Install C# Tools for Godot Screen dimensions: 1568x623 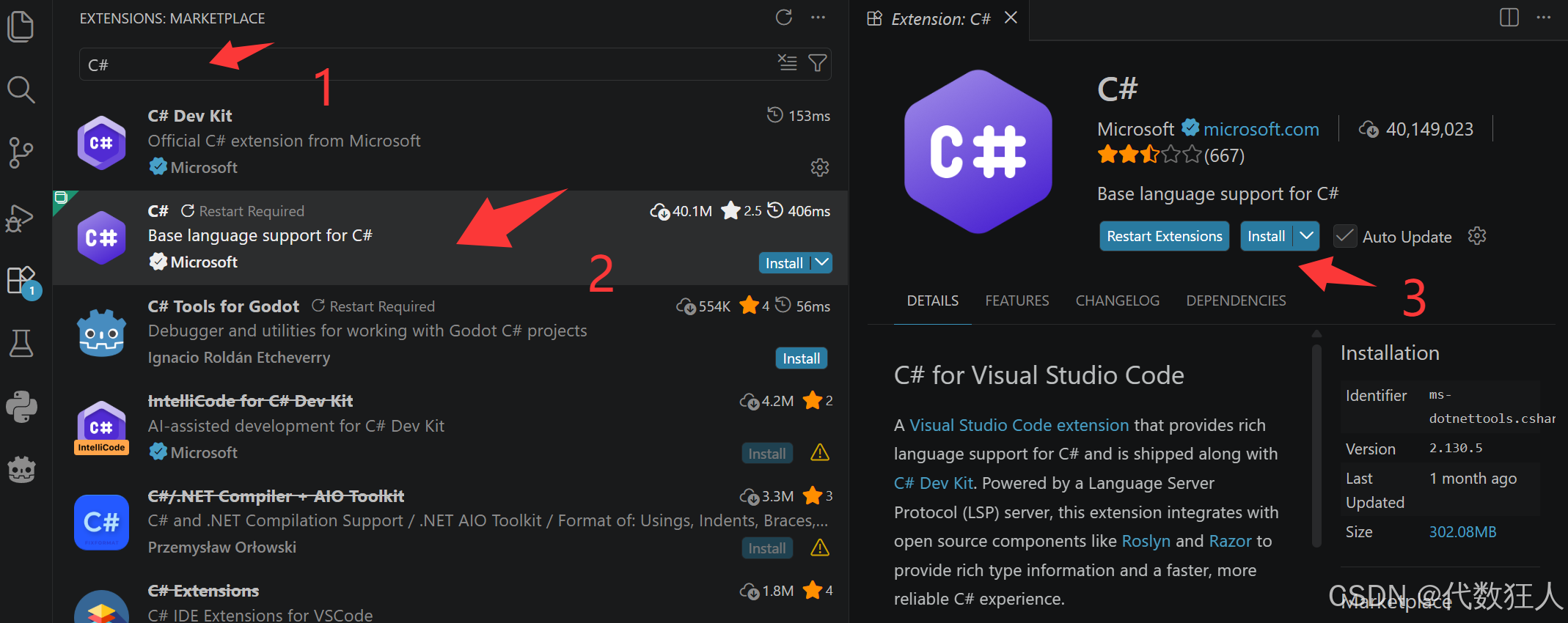801,358
